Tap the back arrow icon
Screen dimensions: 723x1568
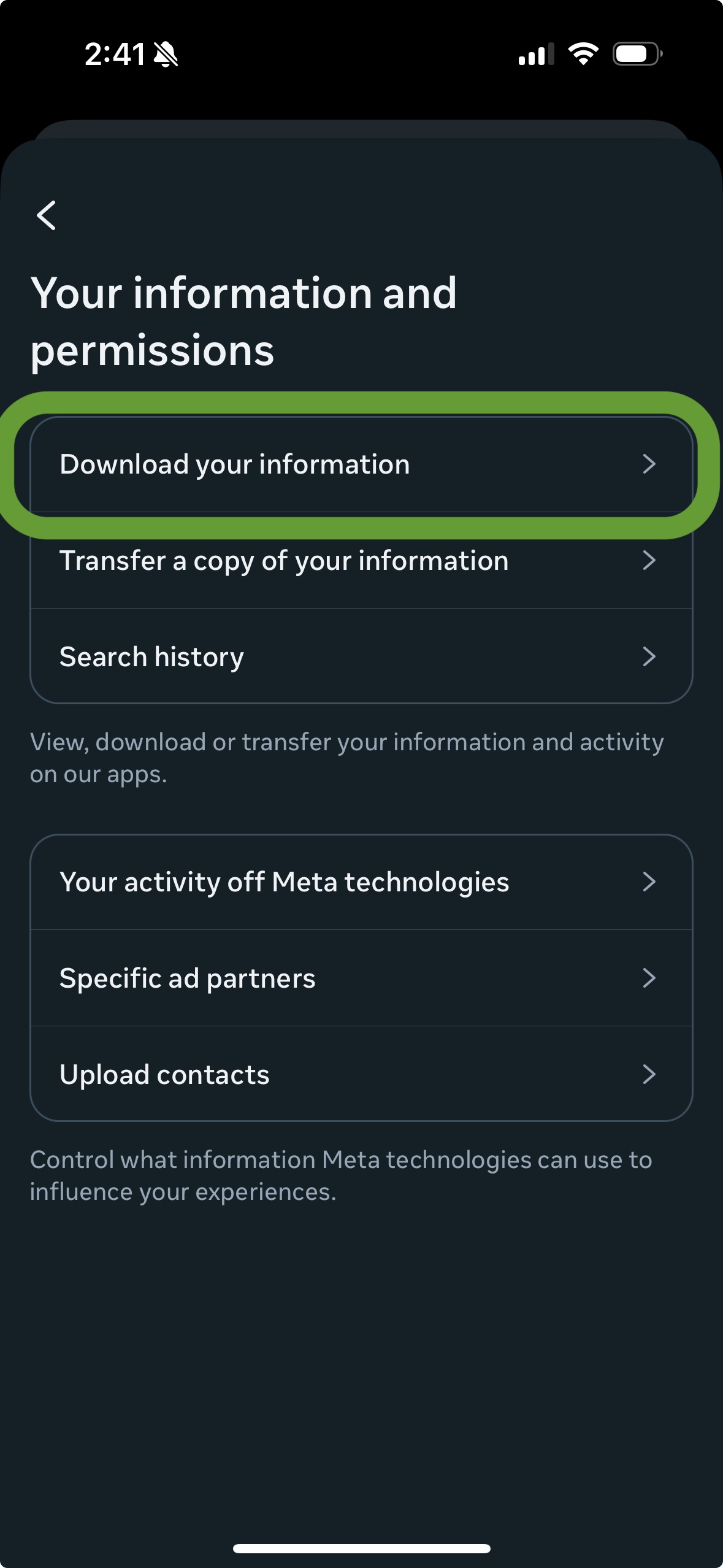[47, 215]
